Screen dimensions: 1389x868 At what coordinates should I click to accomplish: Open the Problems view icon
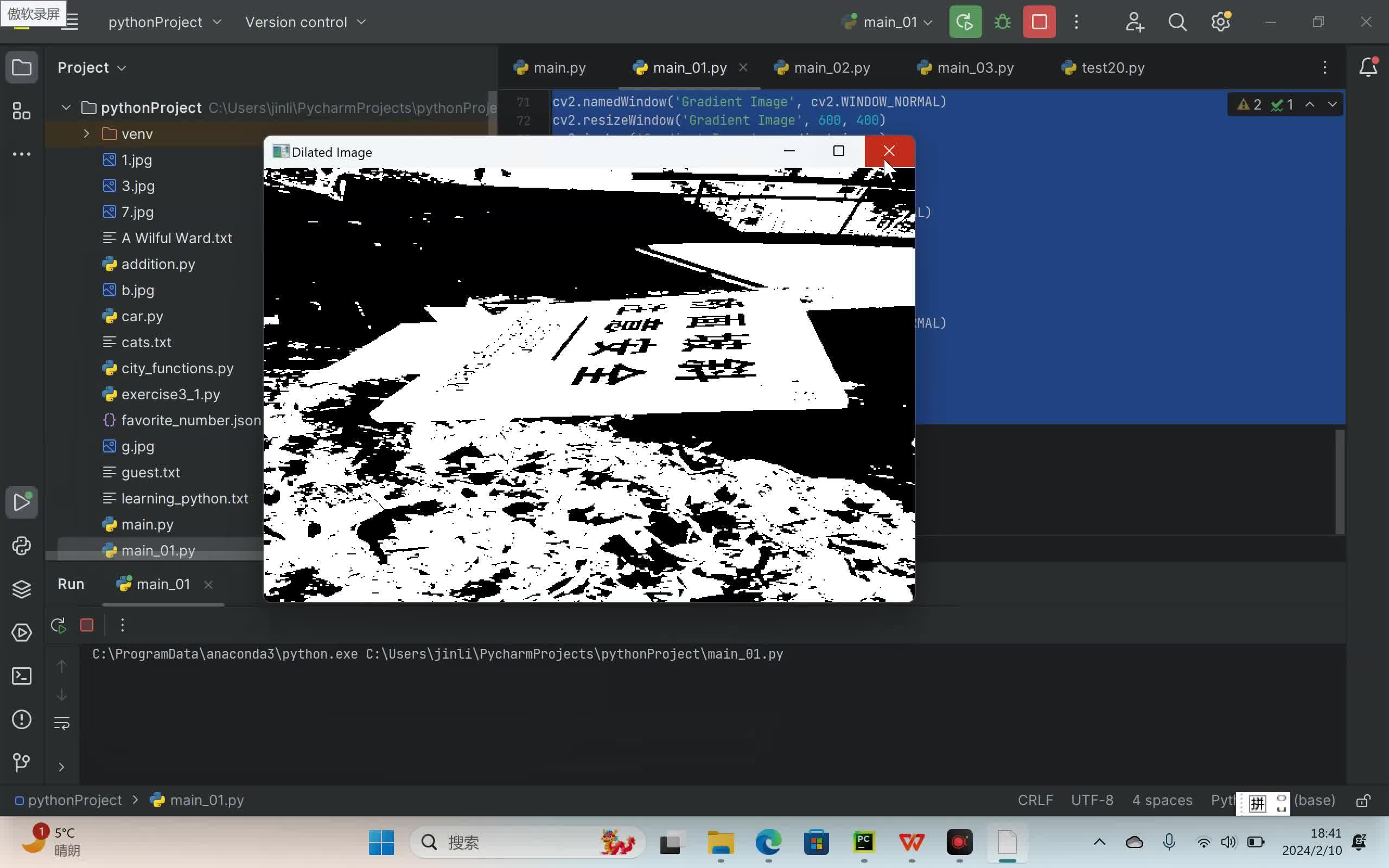(22, 719)
